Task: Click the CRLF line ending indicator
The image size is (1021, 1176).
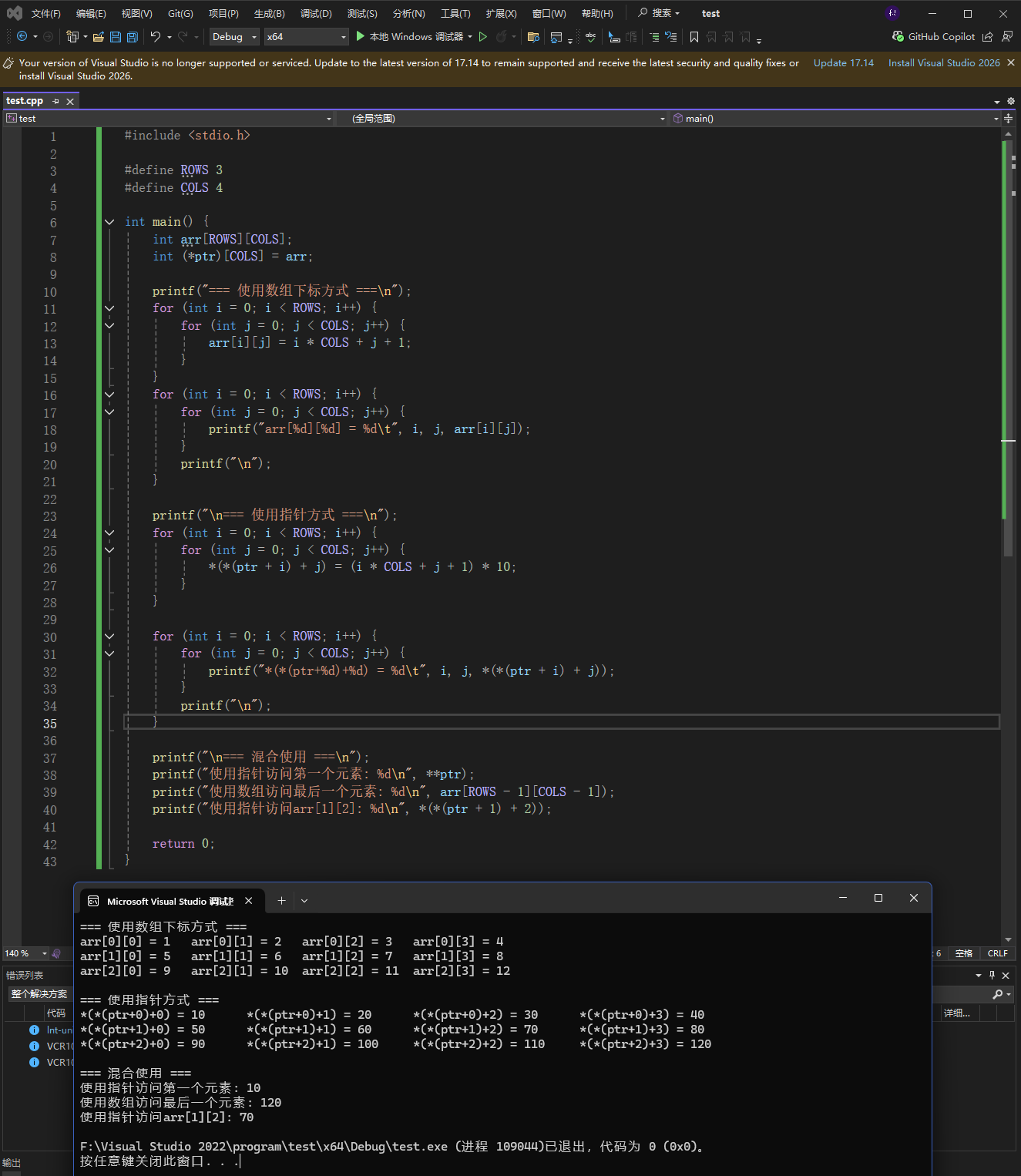Action: [x=998, y=953]
